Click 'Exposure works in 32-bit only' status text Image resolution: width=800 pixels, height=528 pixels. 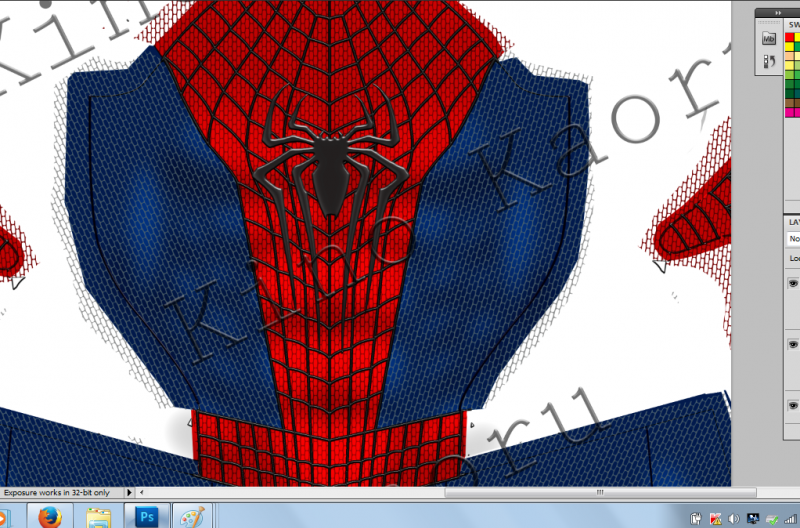pos(57,492)
